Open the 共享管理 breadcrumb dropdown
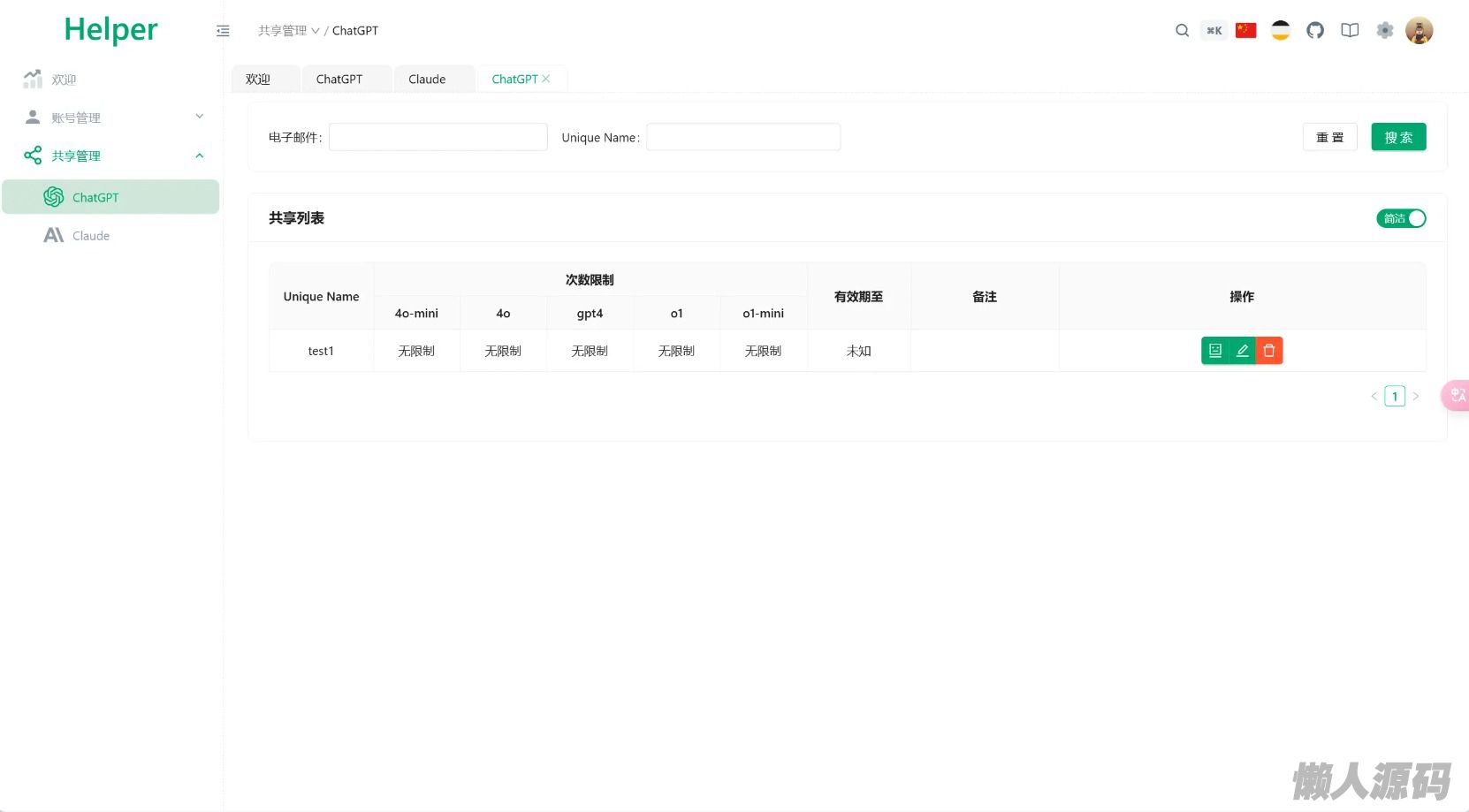Image resolution: width=1469 pixels, height=812 pixels. click(x=288, y=31)
